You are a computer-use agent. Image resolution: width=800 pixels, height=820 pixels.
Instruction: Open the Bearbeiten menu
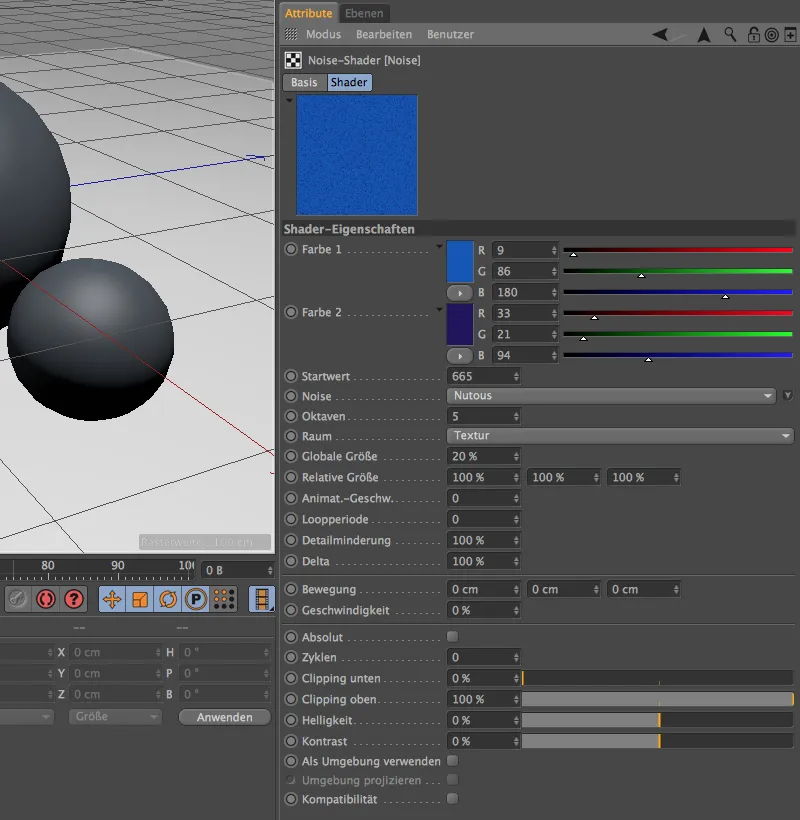pos(384,35)
